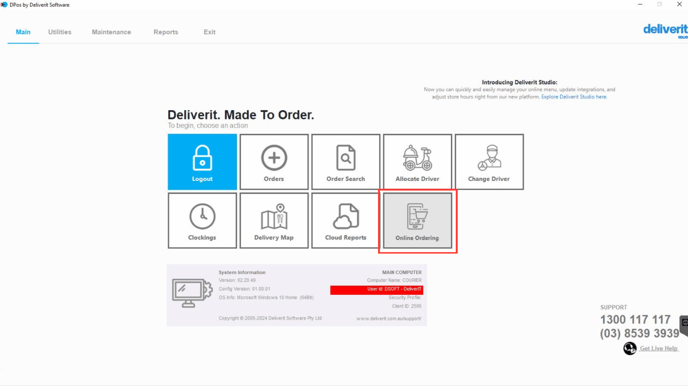
Task: Click the Introducing Deliverit Studio heading
Action: tap(520, 82)
